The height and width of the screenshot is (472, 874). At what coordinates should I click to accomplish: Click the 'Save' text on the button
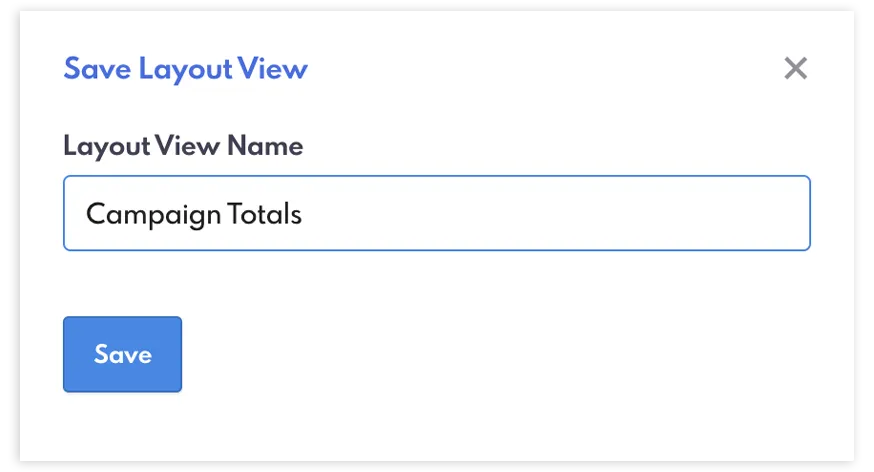(122, 354)
